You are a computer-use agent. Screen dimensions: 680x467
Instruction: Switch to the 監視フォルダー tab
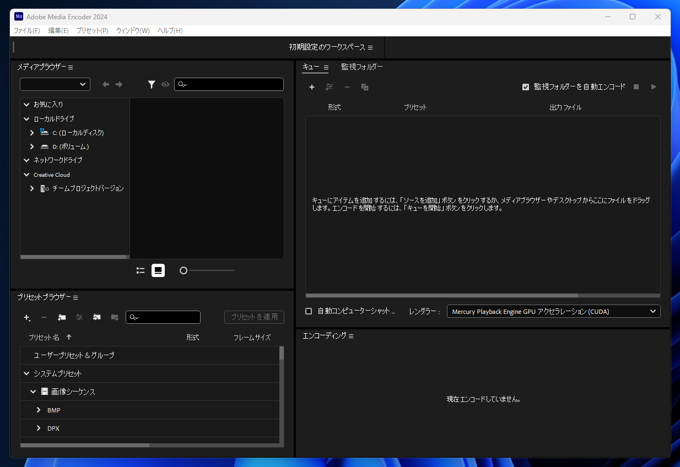click(x=362, y=67)
